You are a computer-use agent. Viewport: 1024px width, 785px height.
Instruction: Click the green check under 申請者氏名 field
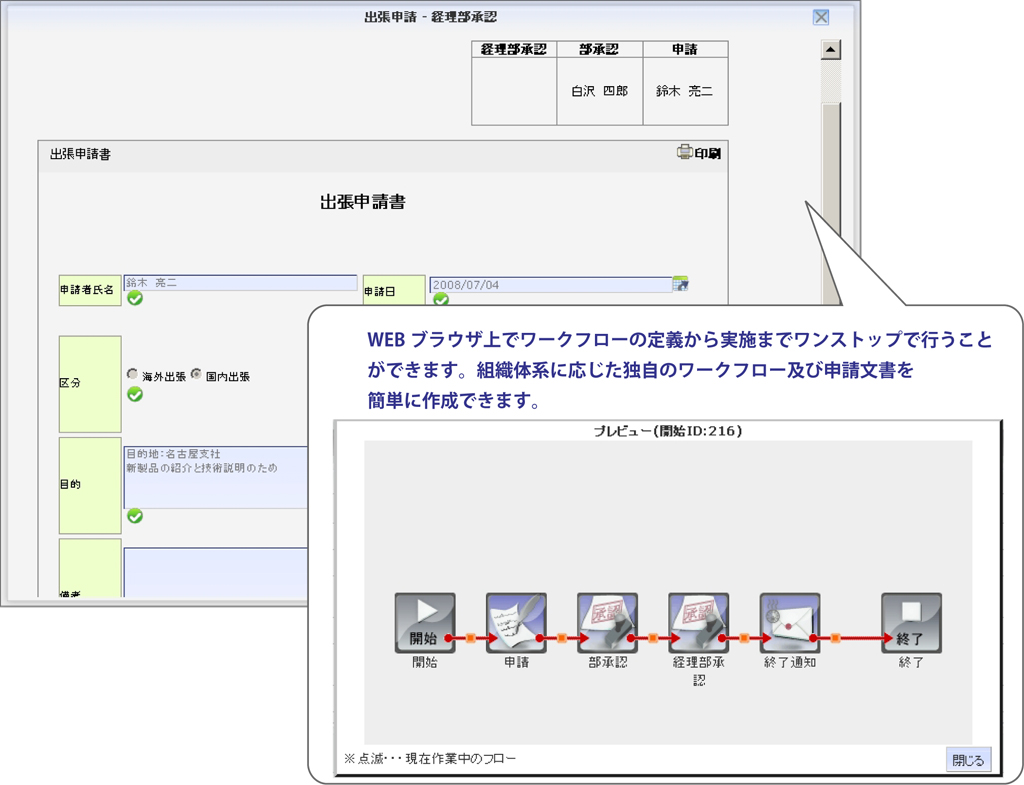[x=135, y=298]
